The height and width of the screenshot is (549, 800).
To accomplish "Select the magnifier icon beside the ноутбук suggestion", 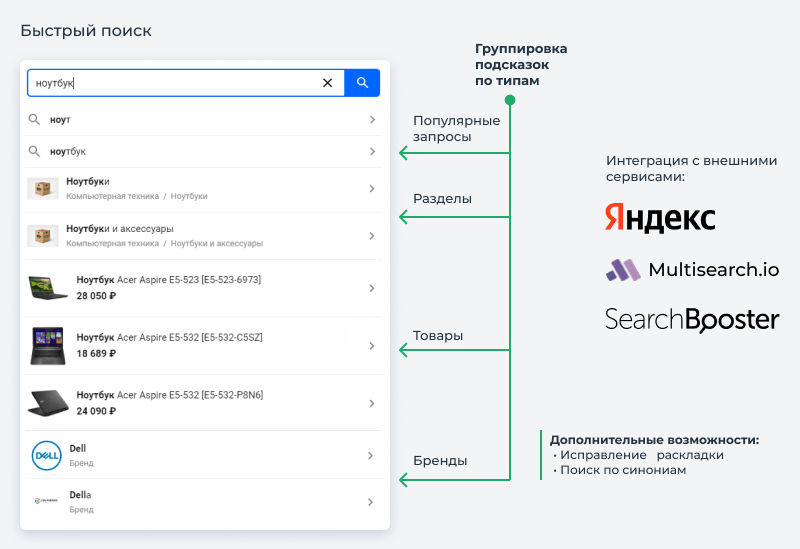I will pyautogui.click(x=34, y=151).
